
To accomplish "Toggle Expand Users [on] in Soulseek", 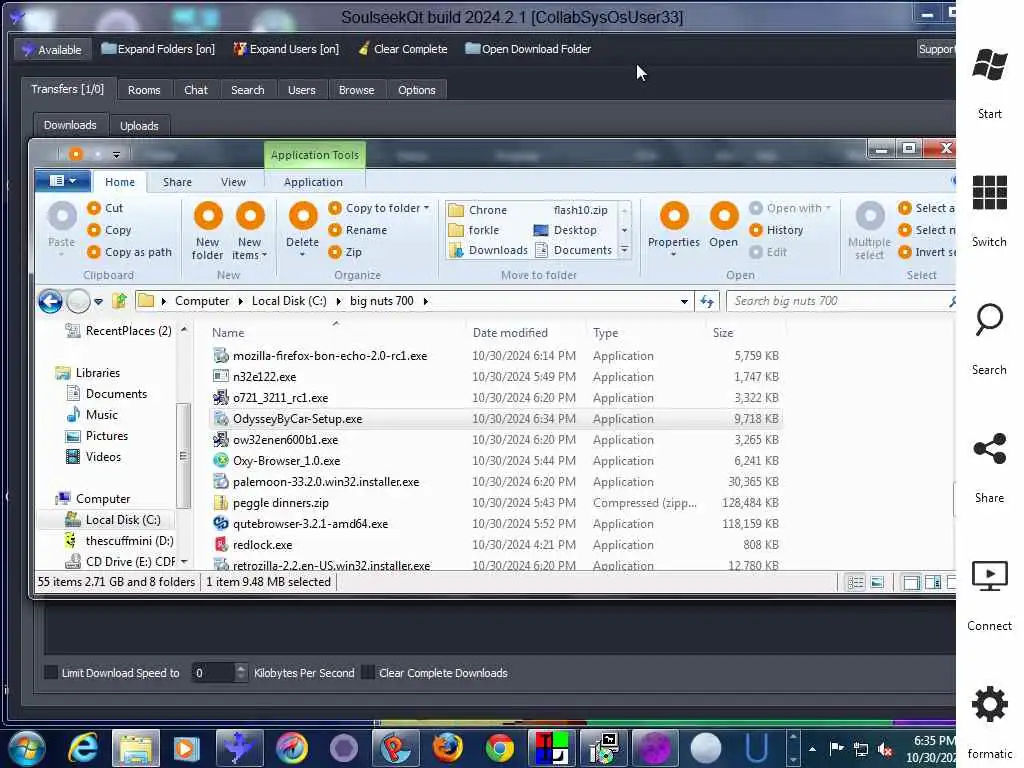I will click(286, 49).
